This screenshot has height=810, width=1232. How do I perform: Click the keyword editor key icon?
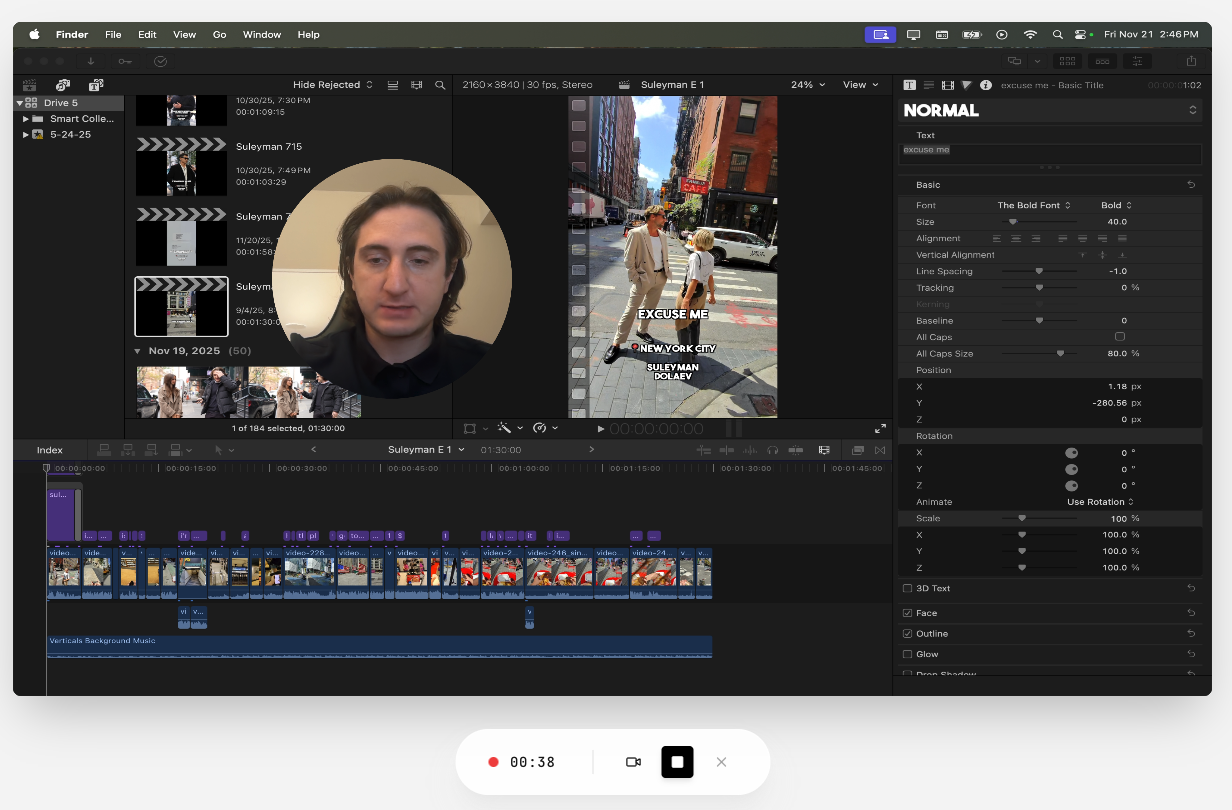[125, 61]
